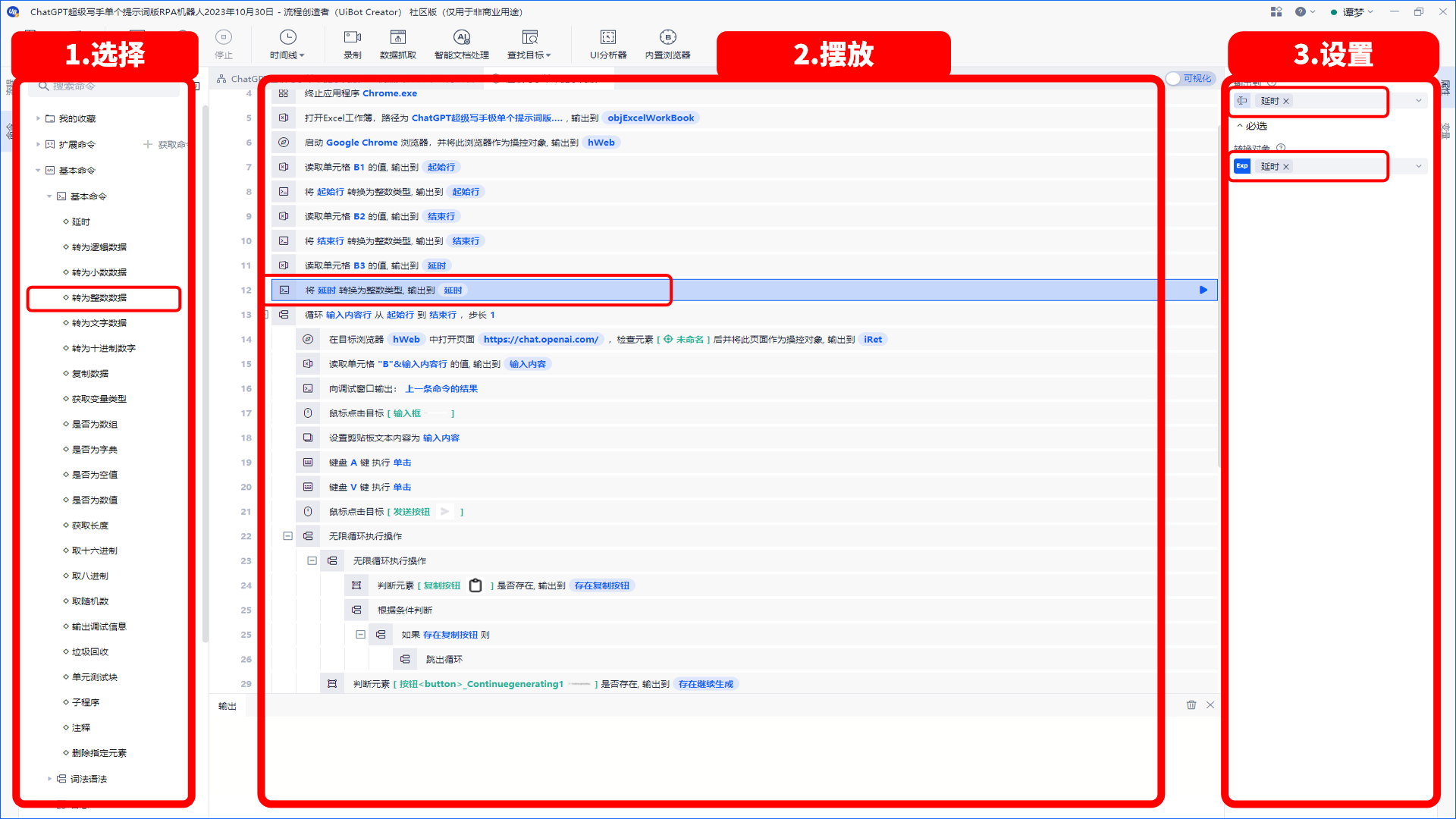Click the 复制按钮 target thumbnail image

475,585
